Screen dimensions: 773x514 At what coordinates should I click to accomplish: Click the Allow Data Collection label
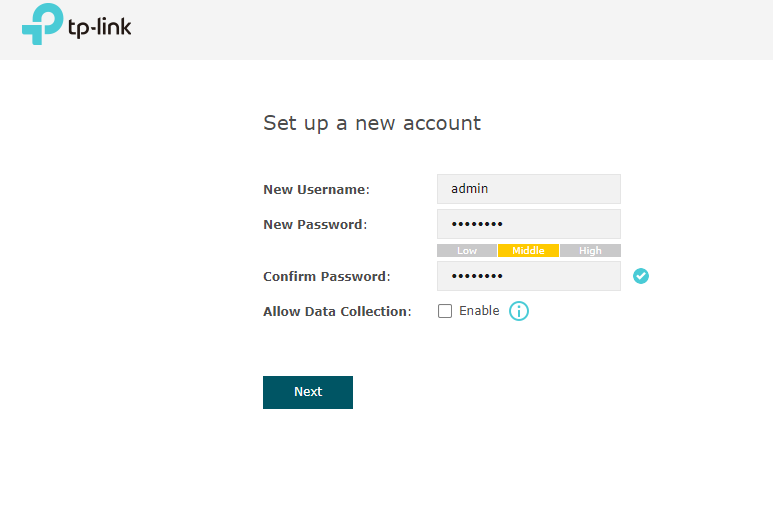(x=337, y=311)
